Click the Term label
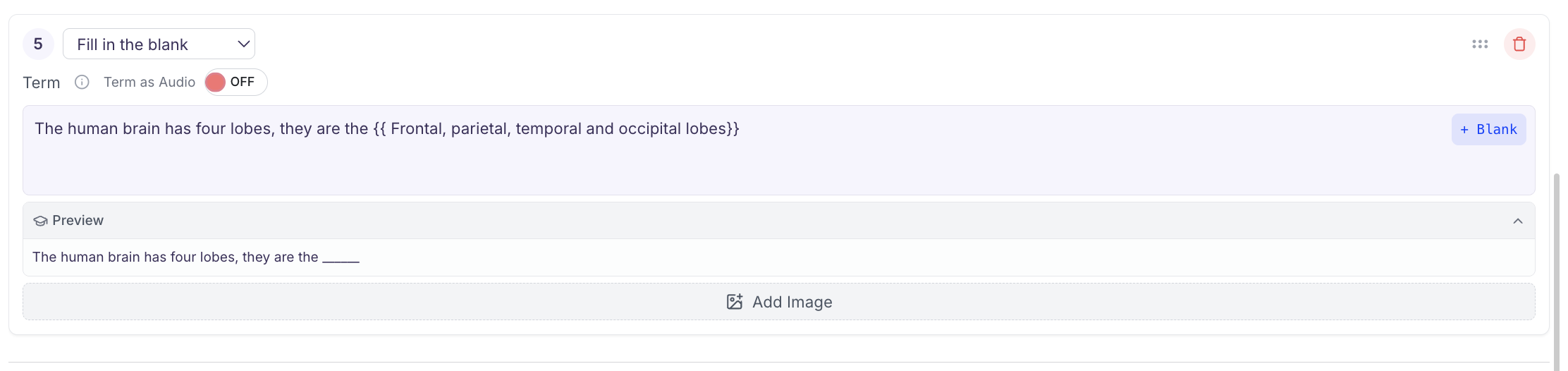 [42, 83]
